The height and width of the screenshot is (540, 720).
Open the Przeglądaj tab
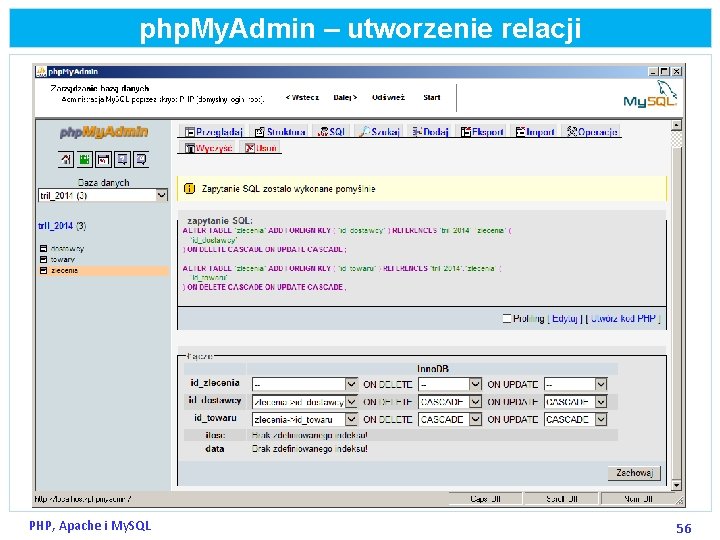[x=214, y=132]
